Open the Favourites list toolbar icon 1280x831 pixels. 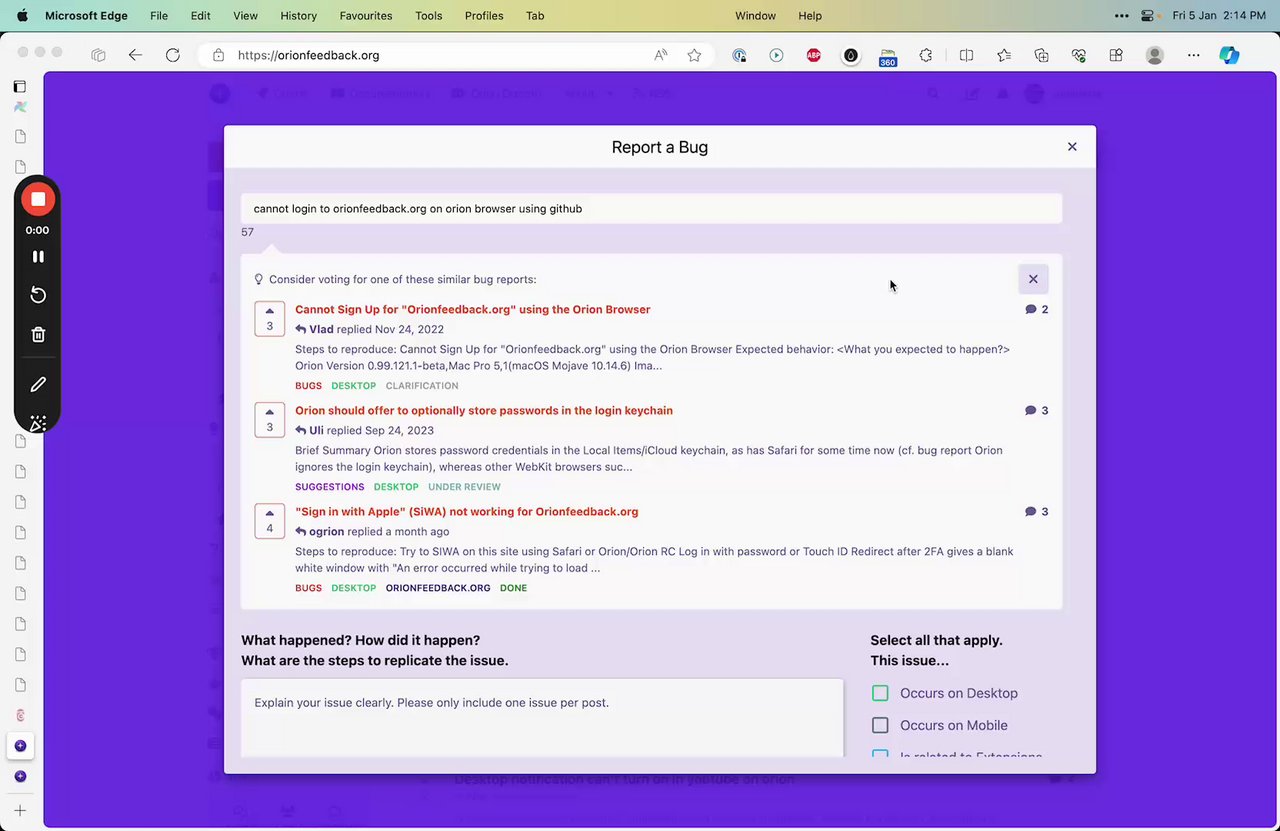click(1004, 56)
